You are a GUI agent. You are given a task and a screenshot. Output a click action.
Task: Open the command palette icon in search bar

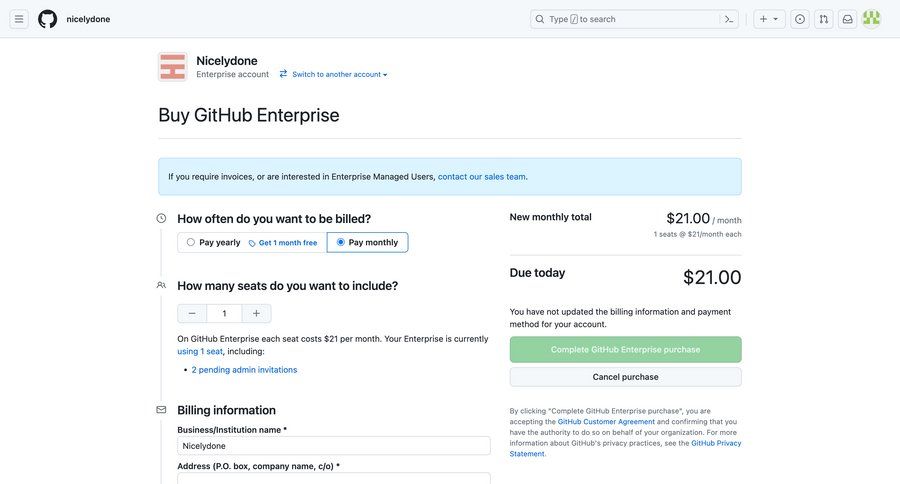729,19
